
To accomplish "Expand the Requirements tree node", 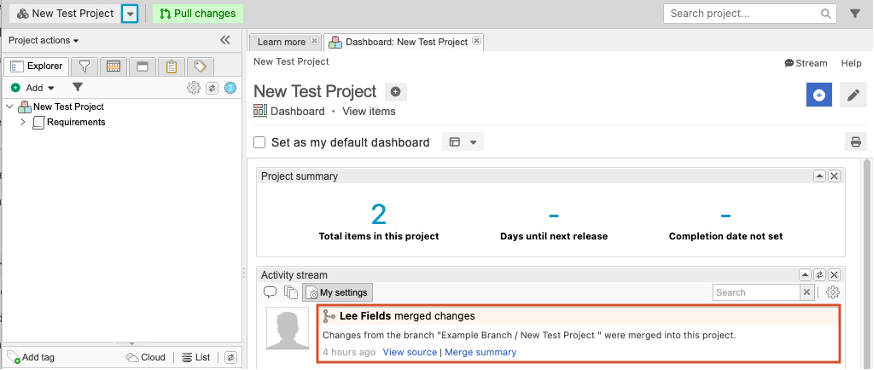I will tap(23, 121).
